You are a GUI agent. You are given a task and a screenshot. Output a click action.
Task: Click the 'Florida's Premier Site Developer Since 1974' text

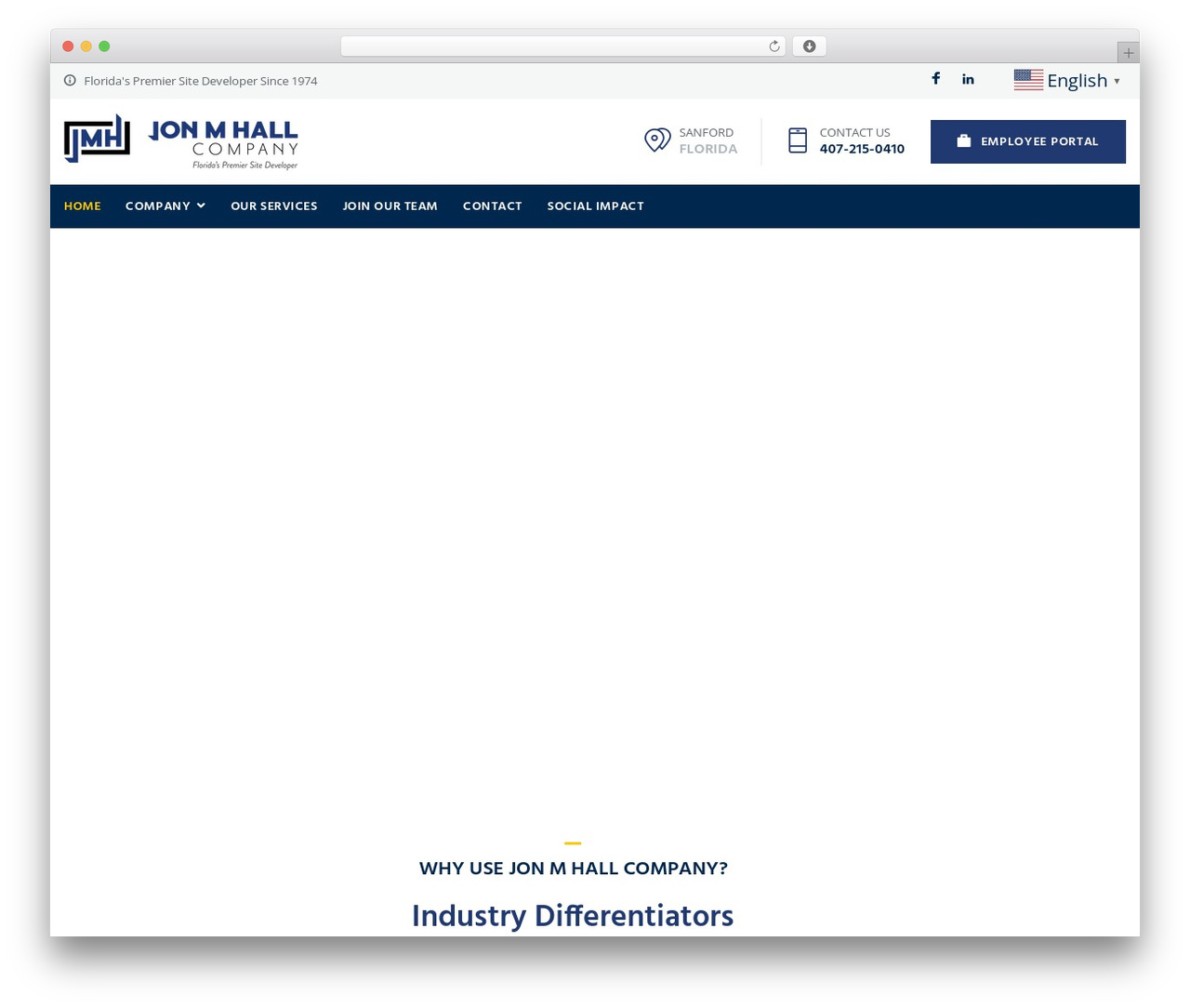pos(201,81)
